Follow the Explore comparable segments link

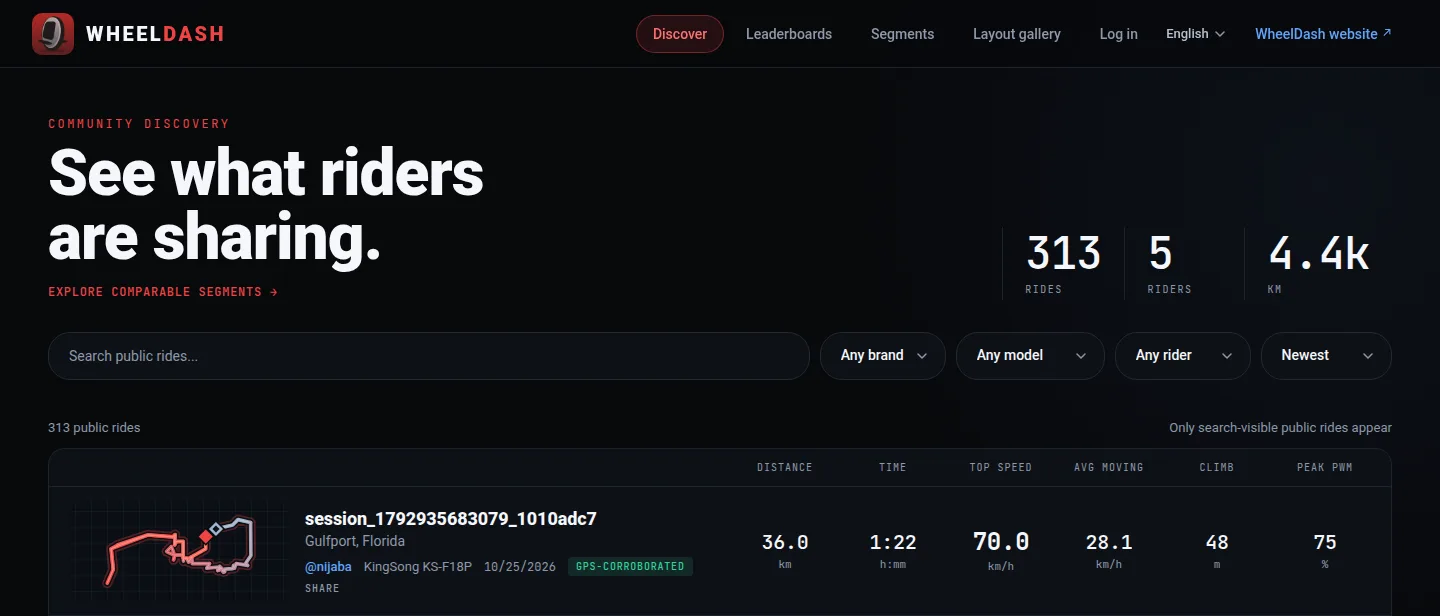(x=163, y=292)
